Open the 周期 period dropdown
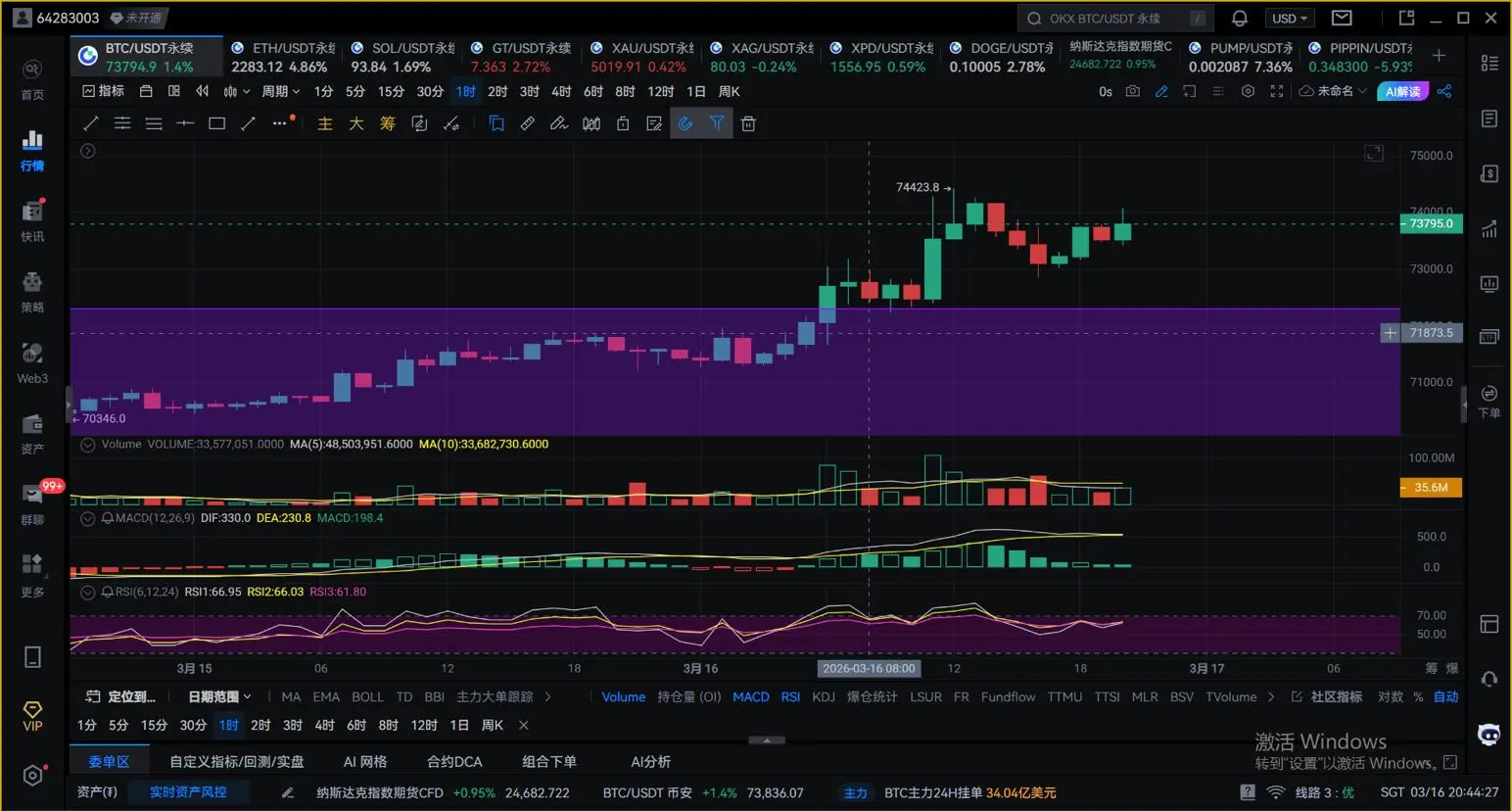Viewport: 1512px width, 811px height. point(280,91)
